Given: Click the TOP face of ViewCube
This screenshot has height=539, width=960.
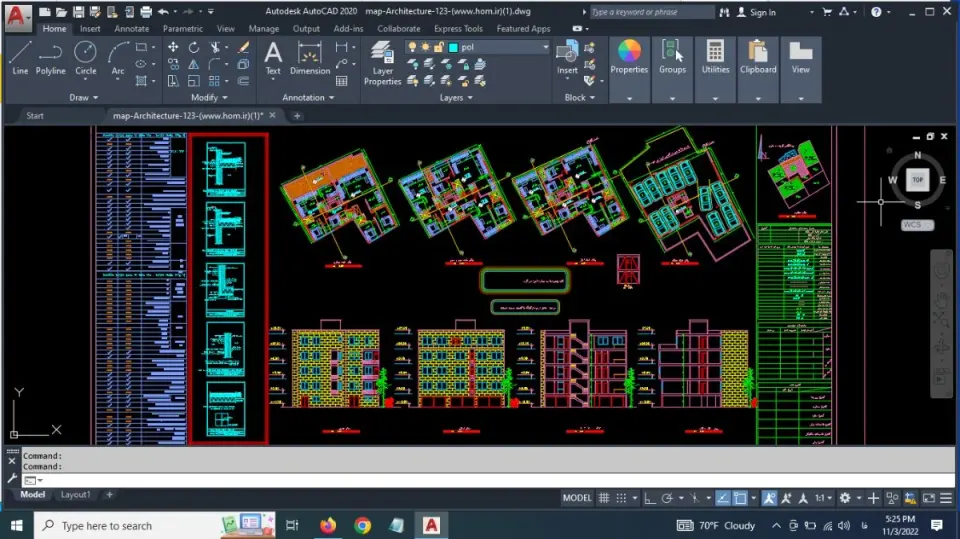Looking at the screenshot, I should tap(917, 179).
